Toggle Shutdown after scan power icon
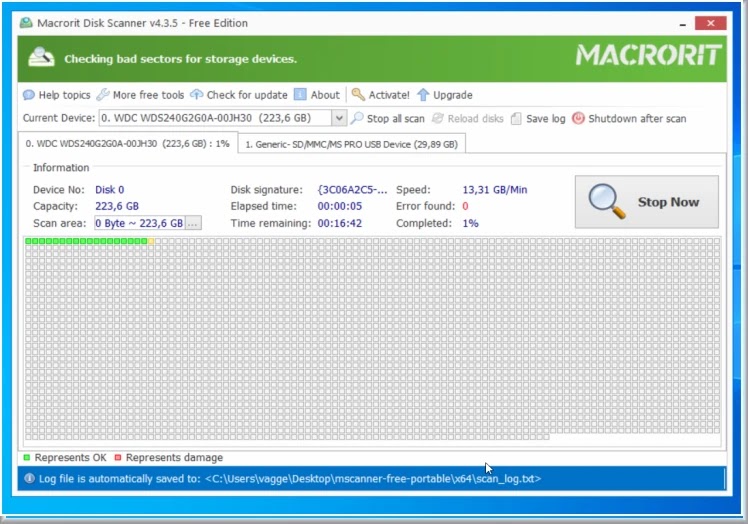Viewport: 748px width, 524px height. (x=578, y=118)
